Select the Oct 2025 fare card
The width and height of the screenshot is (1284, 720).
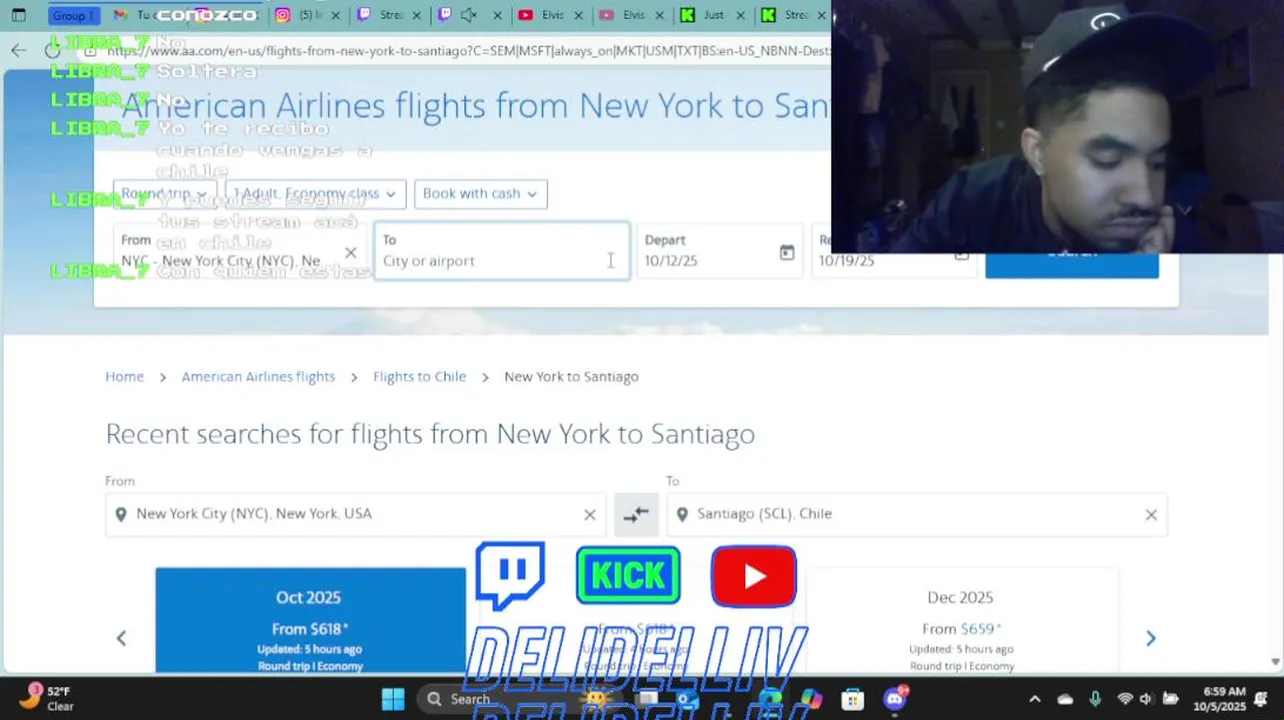(310, 620)
